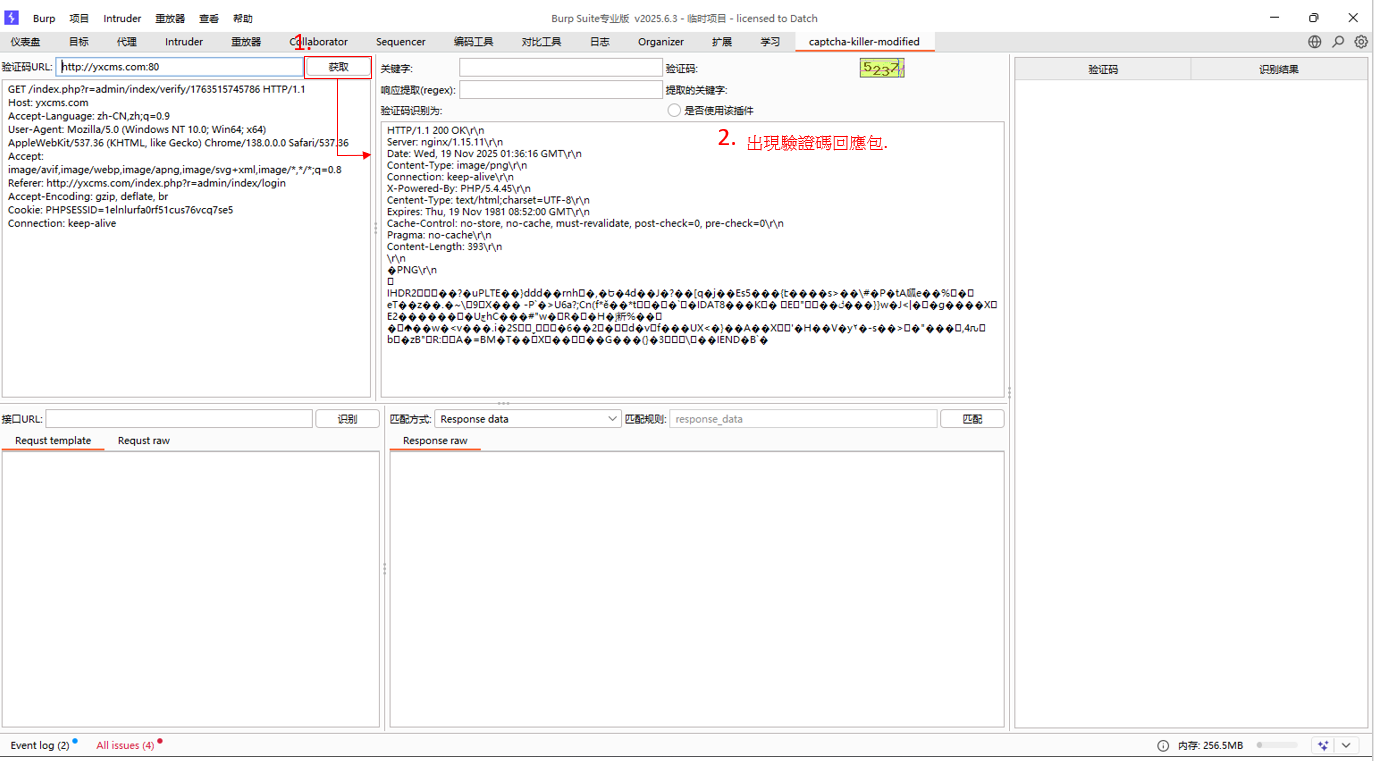1374x761 pixels.
Task: Switch to the Intruder tab
Action: [184, 42]
